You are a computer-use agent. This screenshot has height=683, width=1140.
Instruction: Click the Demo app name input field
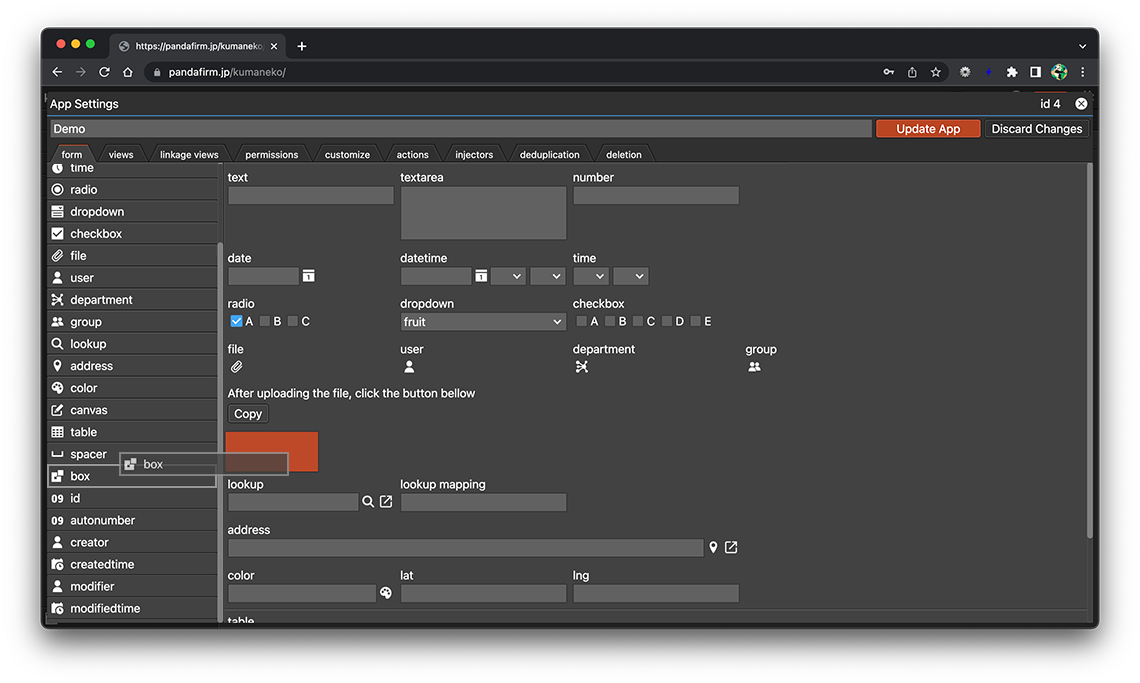[460, 129]
